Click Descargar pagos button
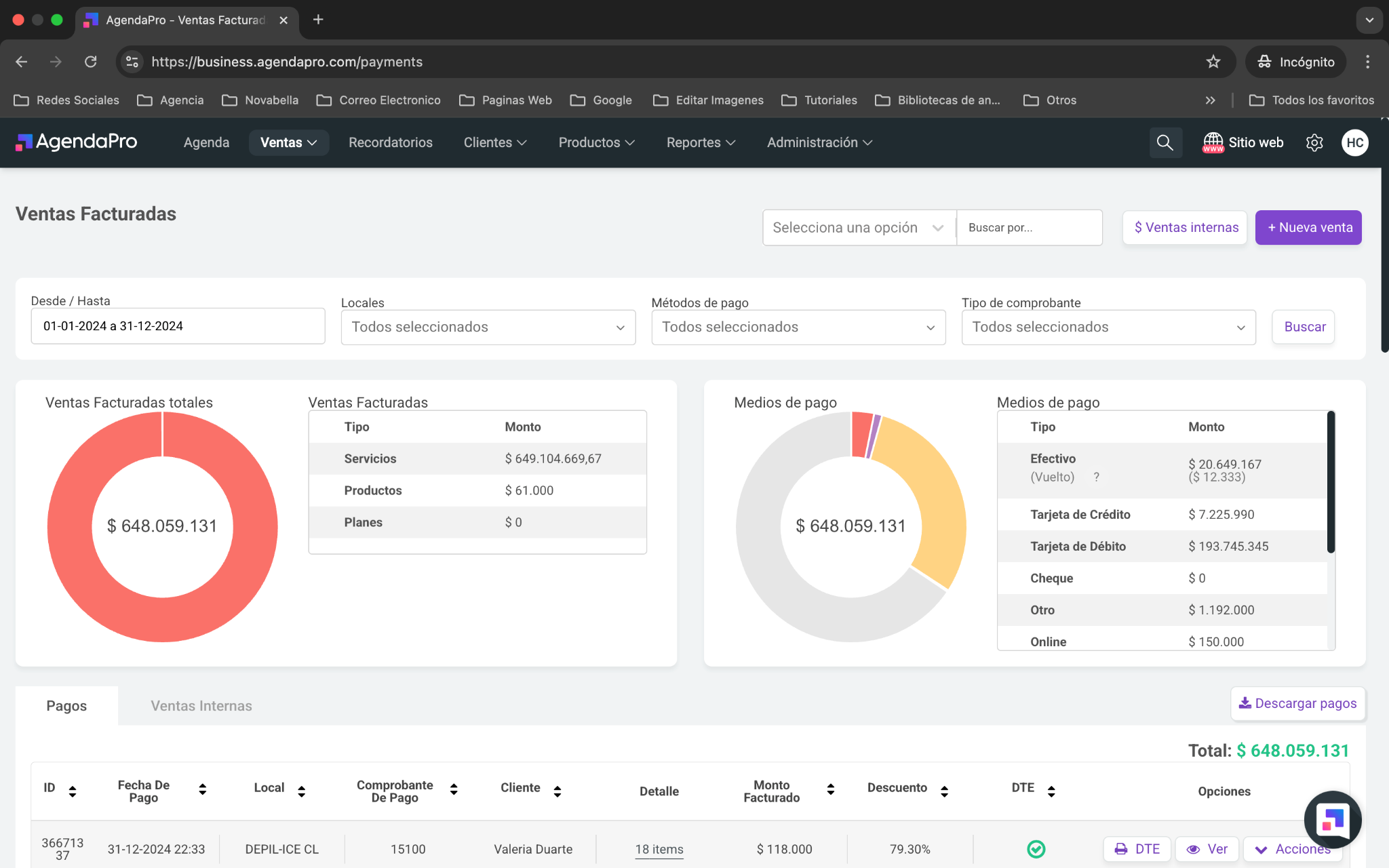Viewport: 1389px width, 868px height. click(1297, 703)
